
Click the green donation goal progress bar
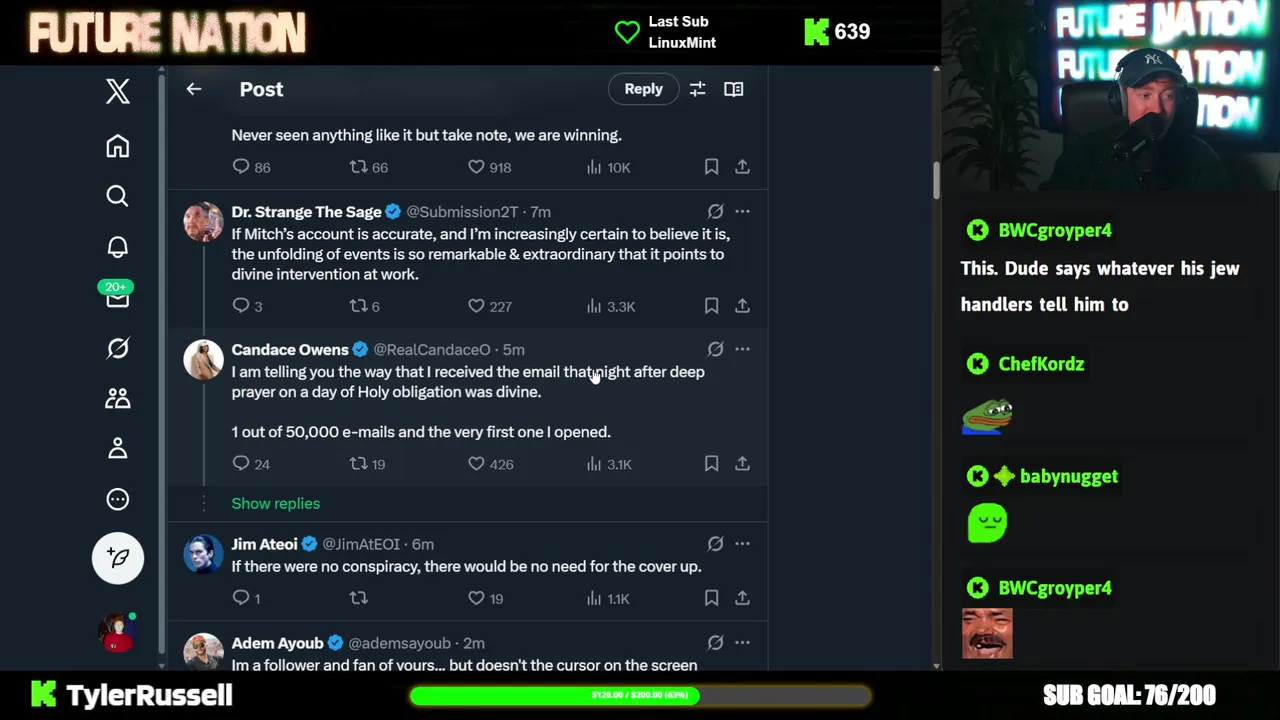640,695
